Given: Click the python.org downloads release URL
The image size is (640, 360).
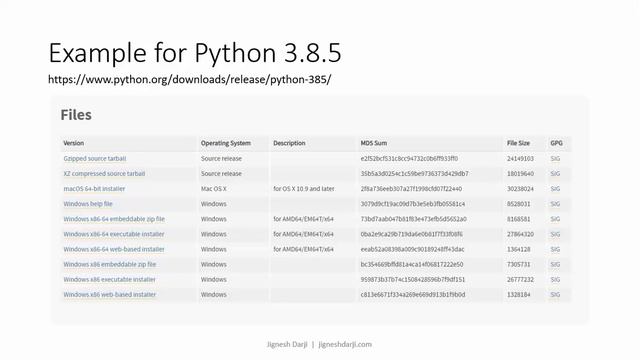Looking at the screenshot, I should click(189, 79).
